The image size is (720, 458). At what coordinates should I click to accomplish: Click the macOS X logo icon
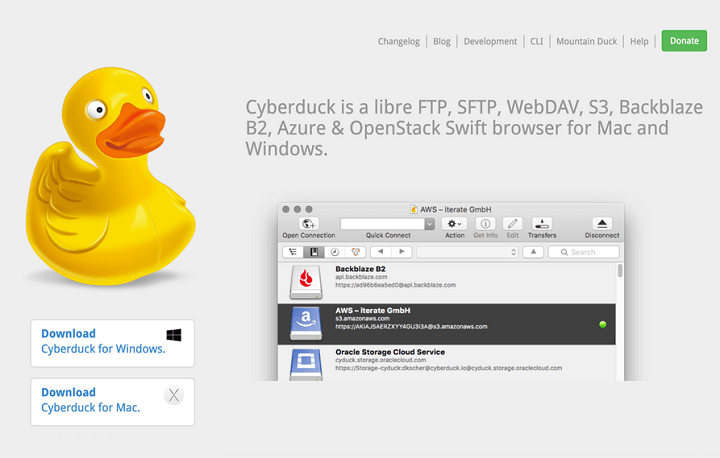[174, 395]
